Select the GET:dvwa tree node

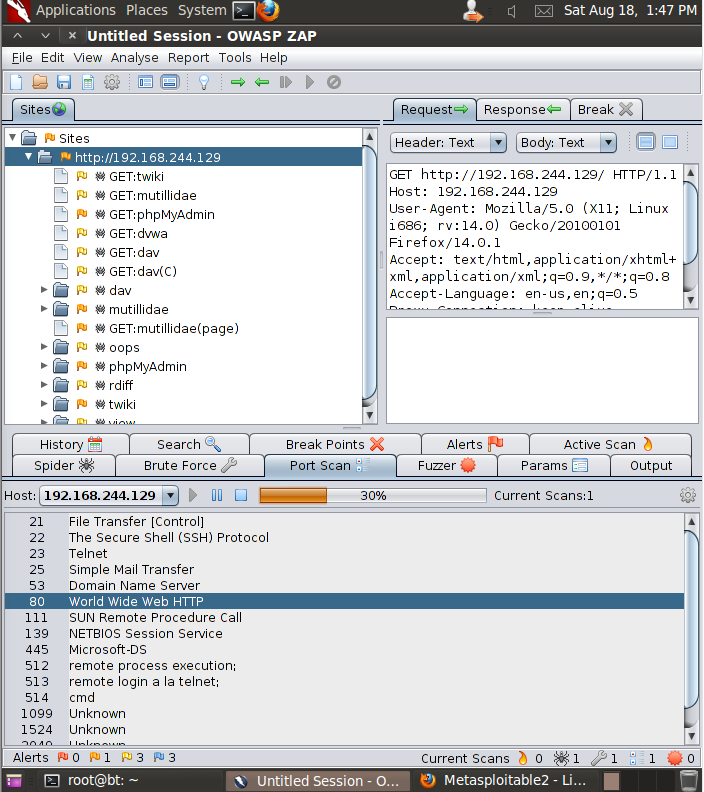[136, 233]
